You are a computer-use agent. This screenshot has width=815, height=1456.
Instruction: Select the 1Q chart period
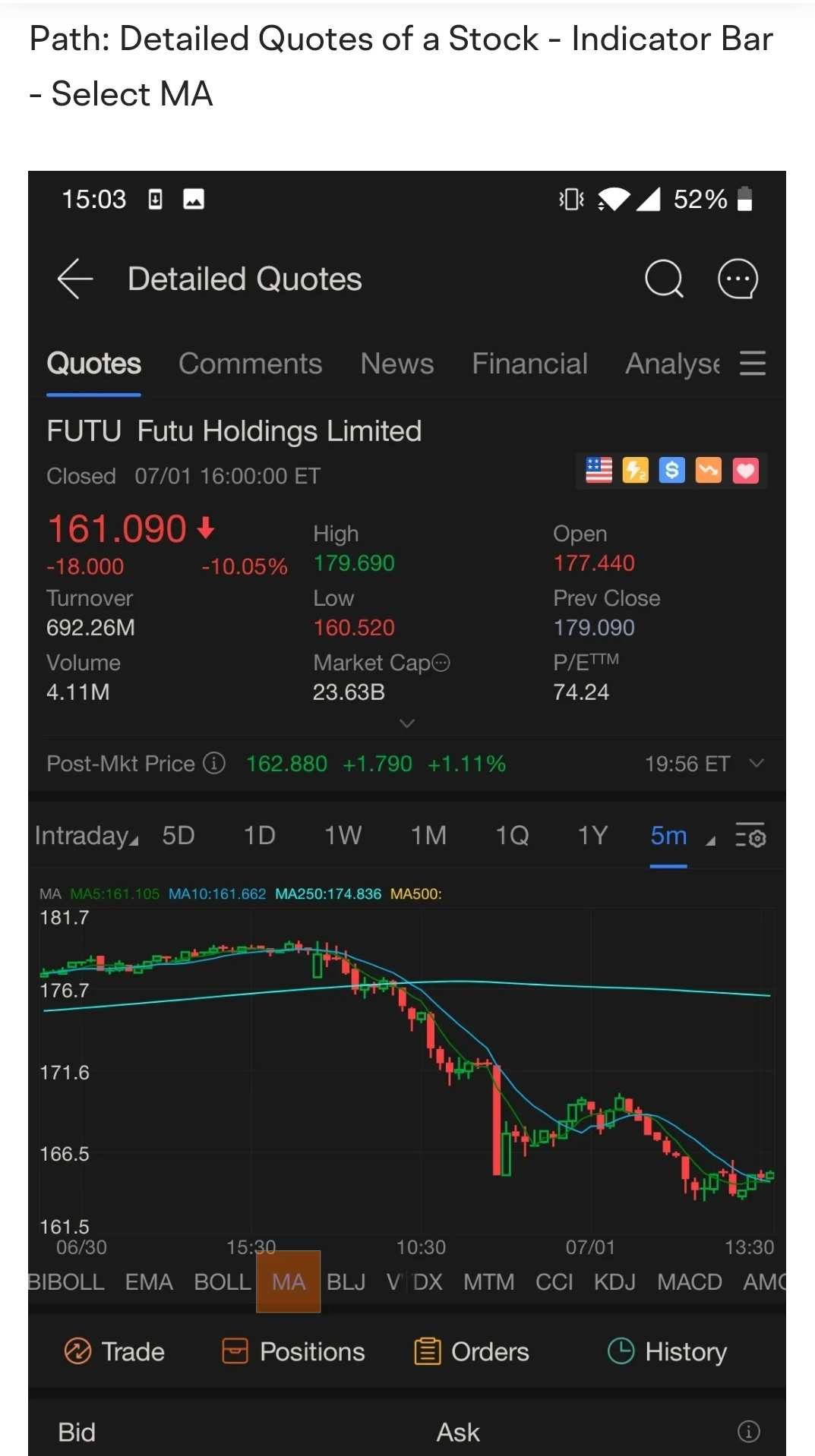pos(512,836)
